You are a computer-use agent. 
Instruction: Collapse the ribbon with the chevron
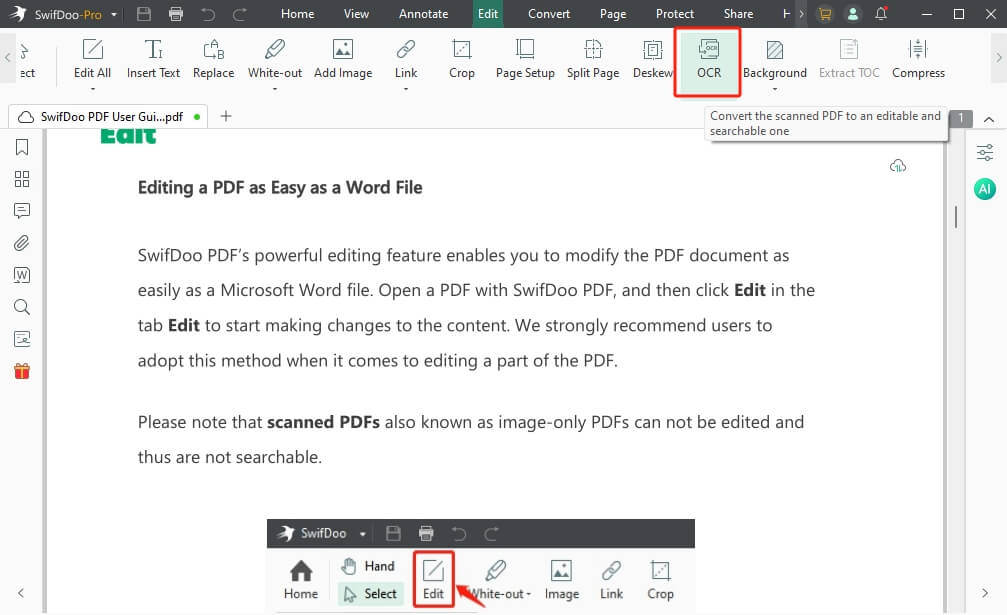[x=989, y=119]
